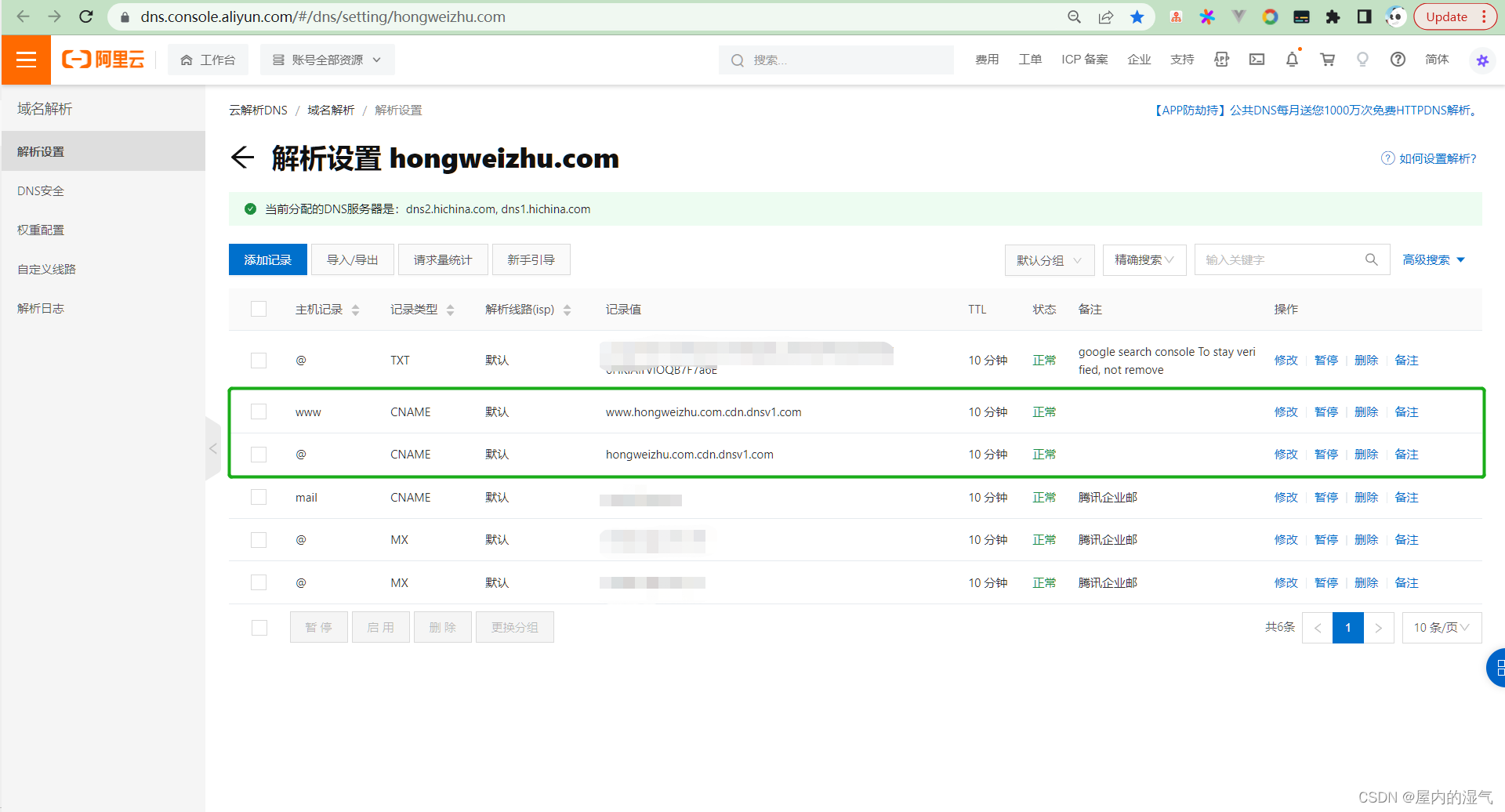
Task: Click 修改 for the www CNAME record
Action: pyautogui.click(x=1286, y=411)
